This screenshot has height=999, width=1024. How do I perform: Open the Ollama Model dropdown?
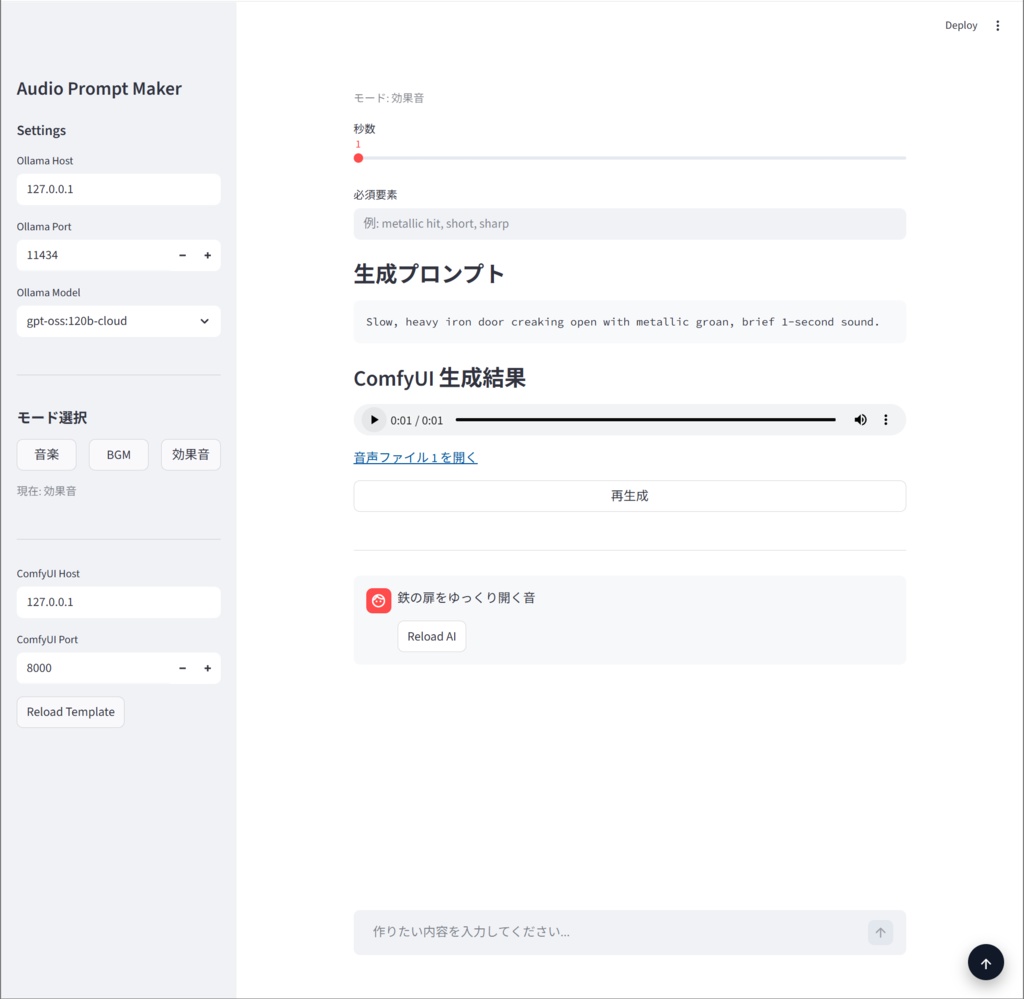coord(118,320)
